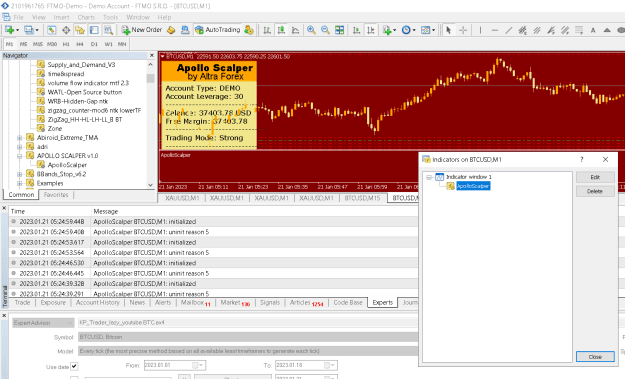Toggle the Strategy Tester magnifier icon
This screenshot has width=625, height=379.
coord(108,30)
